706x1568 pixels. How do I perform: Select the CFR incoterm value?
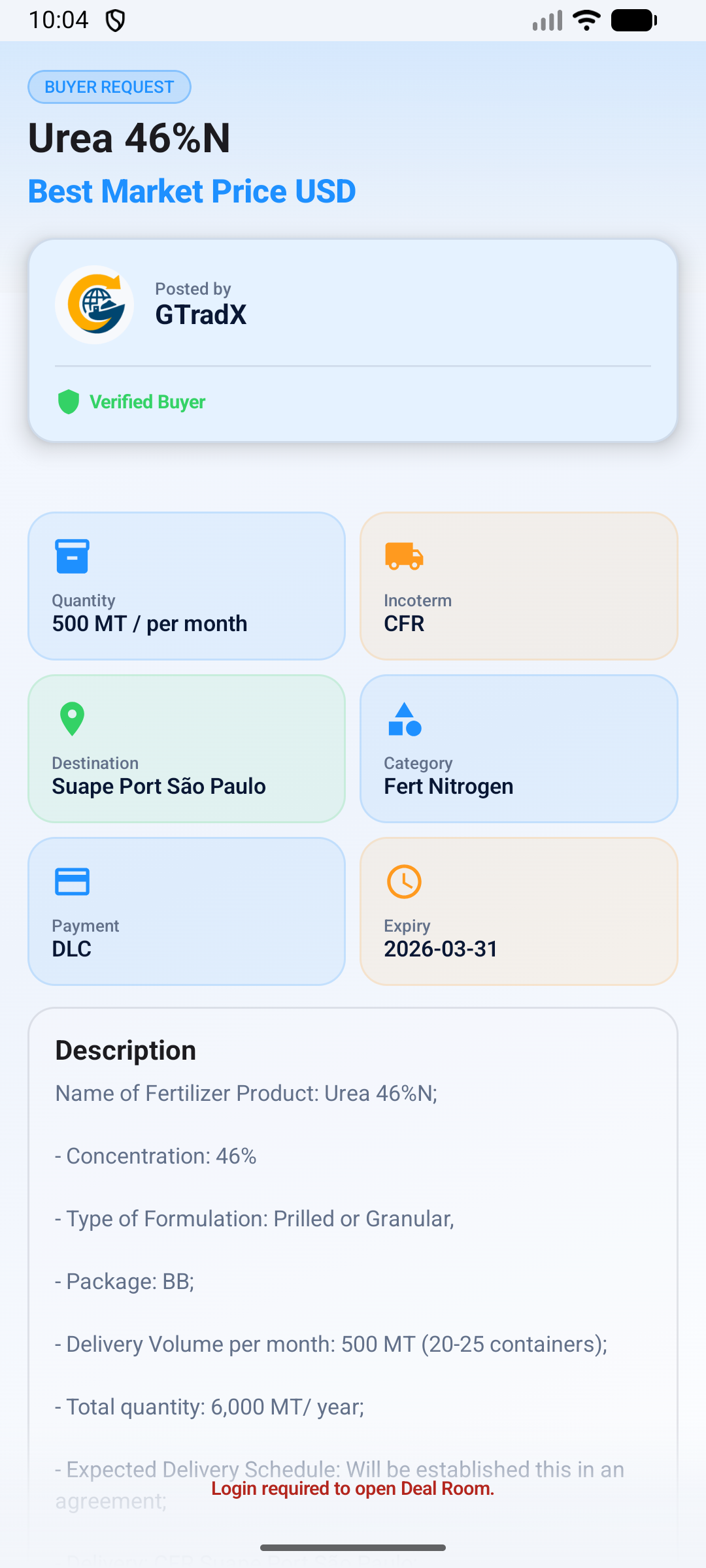(404, 624)
